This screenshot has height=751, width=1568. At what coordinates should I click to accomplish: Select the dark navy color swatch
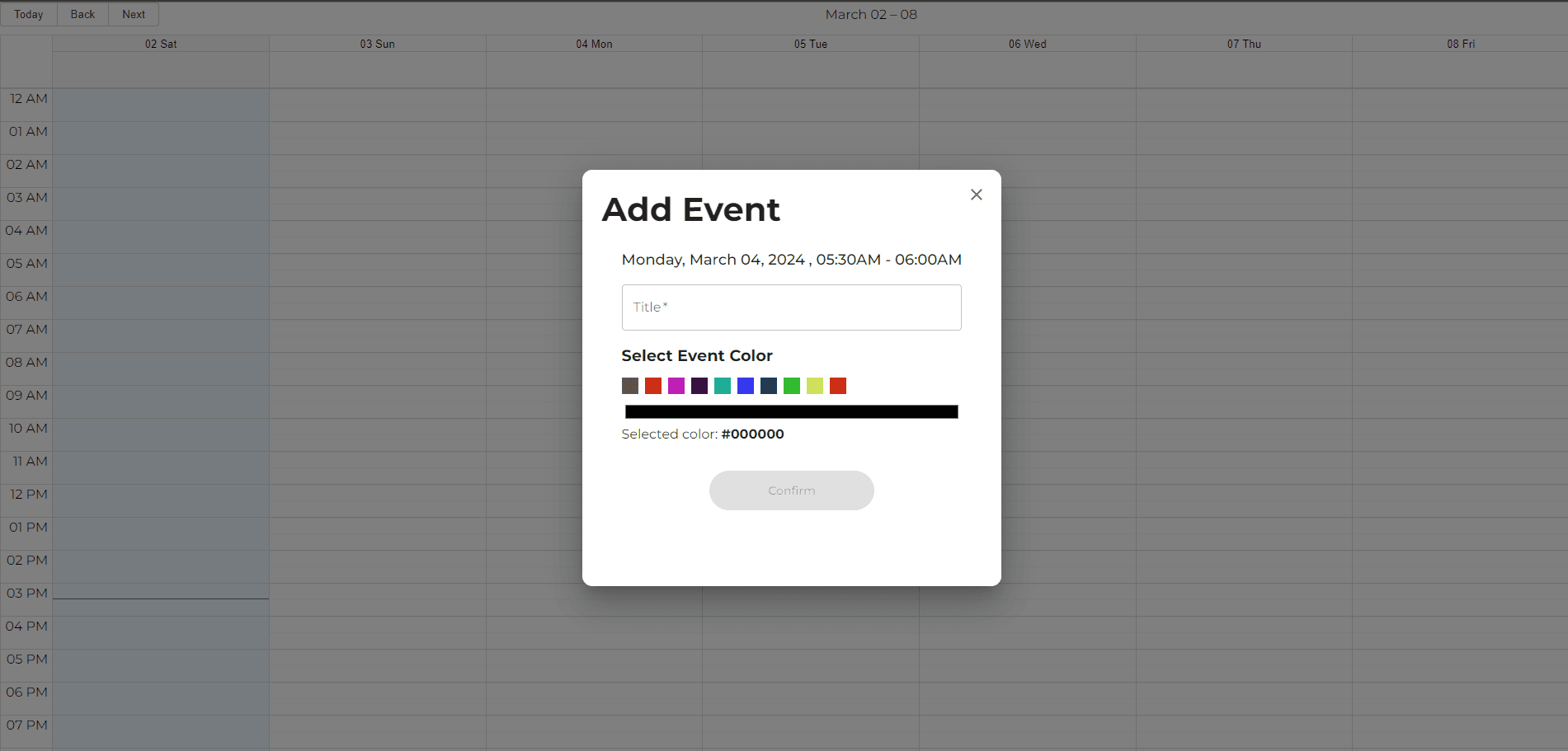pos(769,386)
